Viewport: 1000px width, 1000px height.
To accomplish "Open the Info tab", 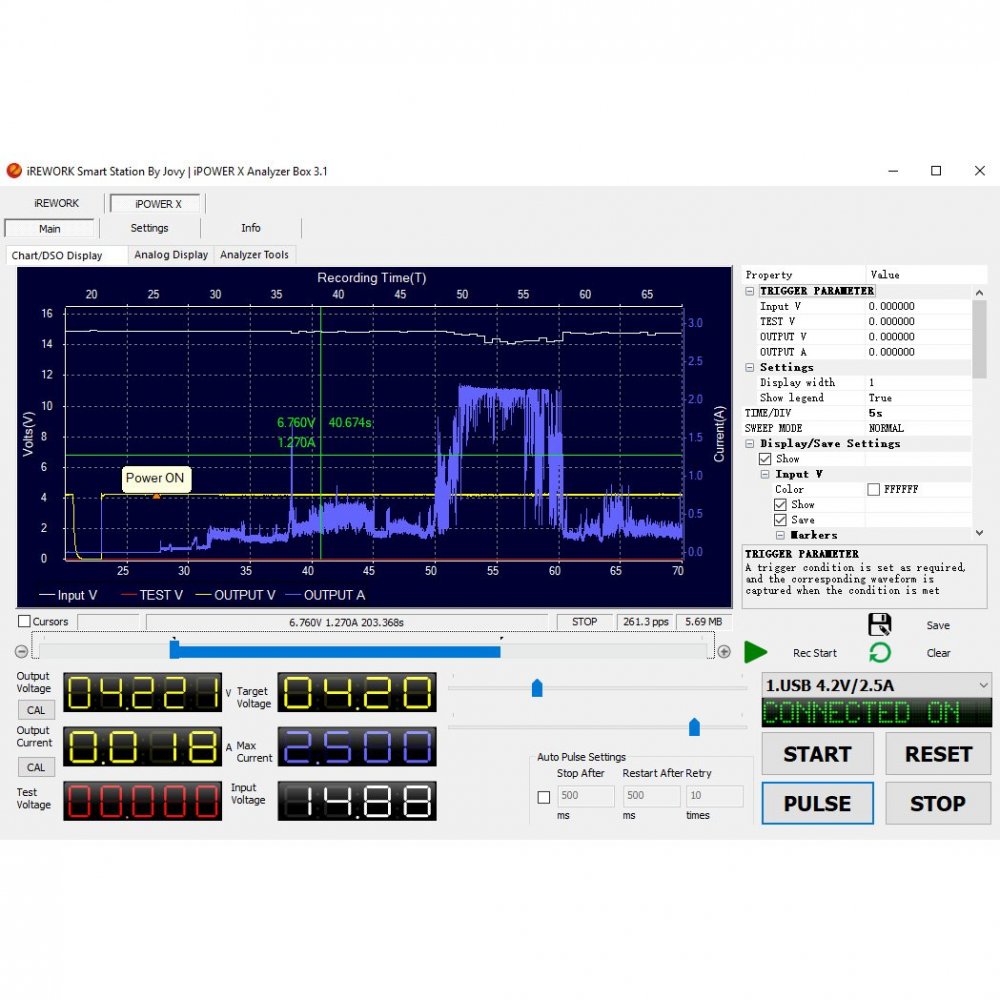I will 251,228.
